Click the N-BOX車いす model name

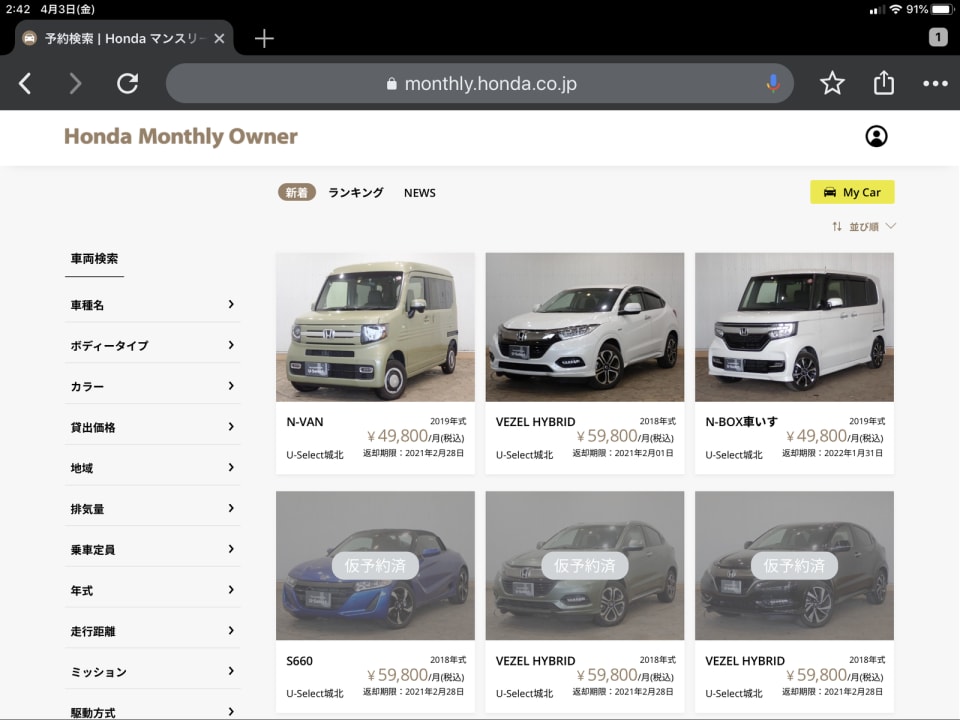(x=741, y=422)
